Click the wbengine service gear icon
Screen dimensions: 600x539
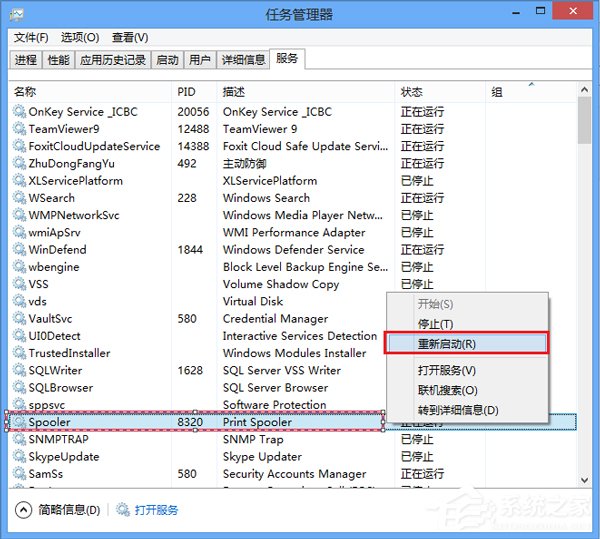point(20,266)
